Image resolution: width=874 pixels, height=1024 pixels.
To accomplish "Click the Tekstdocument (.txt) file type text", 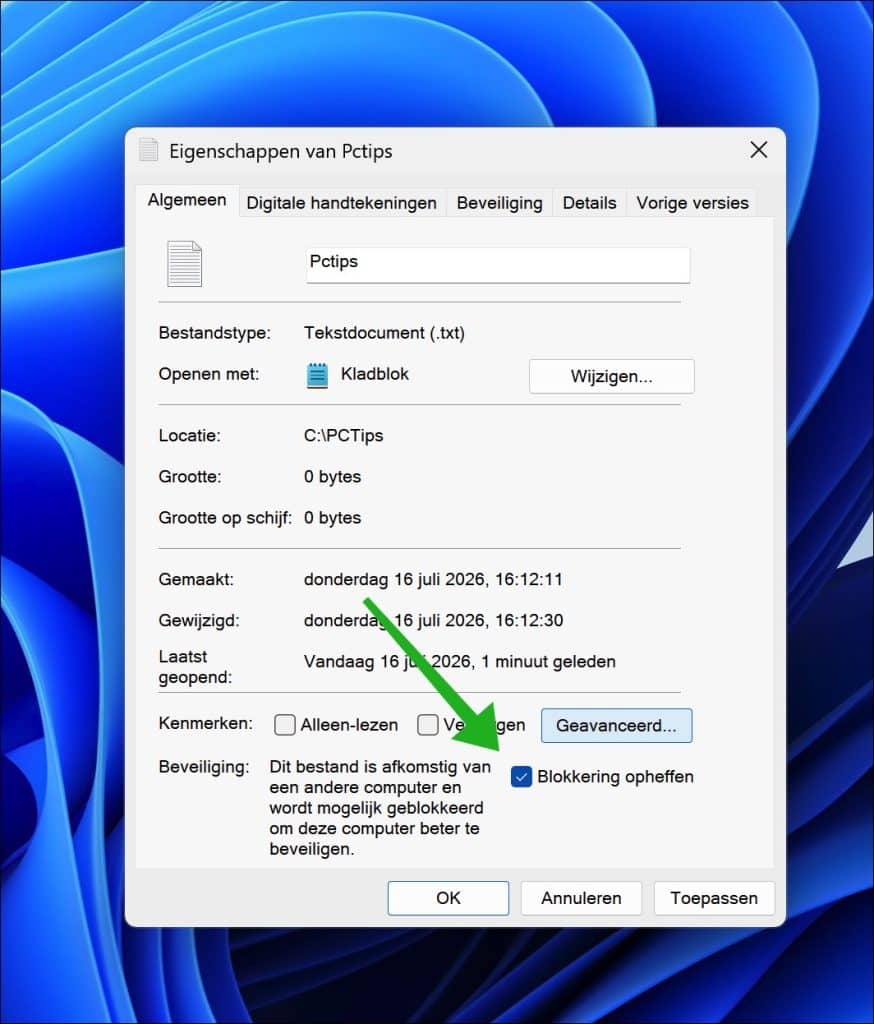I will 384,333.
